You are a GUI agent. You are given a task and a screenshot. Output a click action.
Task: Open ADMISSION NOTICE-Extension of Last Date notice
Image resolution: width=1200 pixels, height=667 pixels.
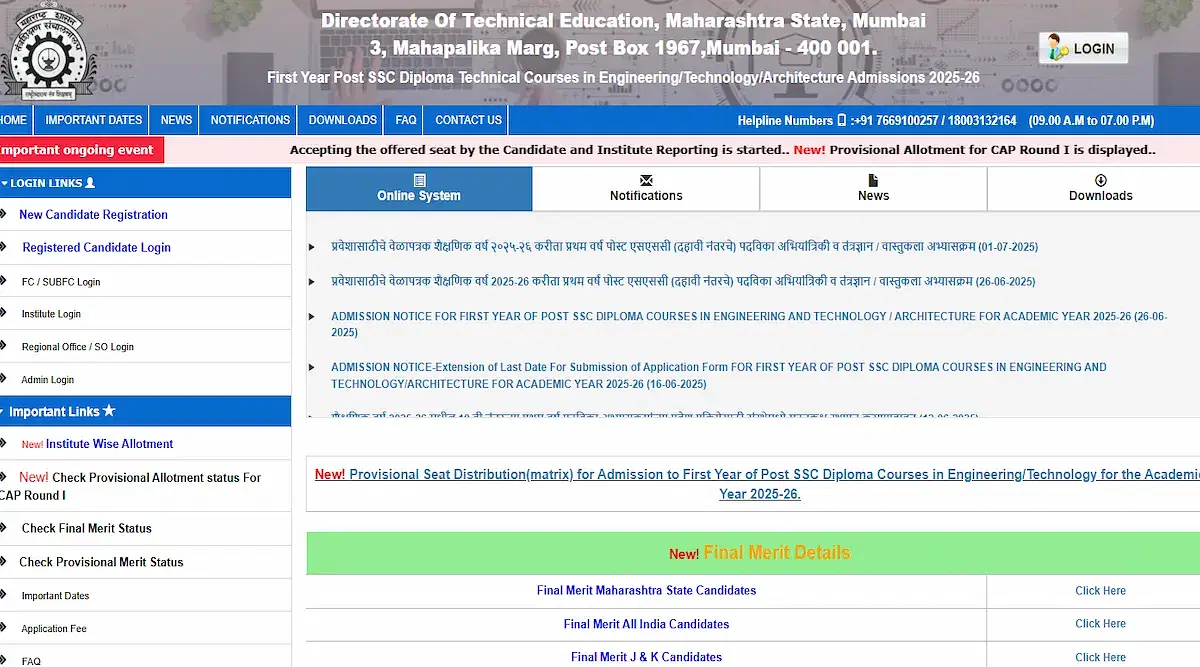pos(719,375)
